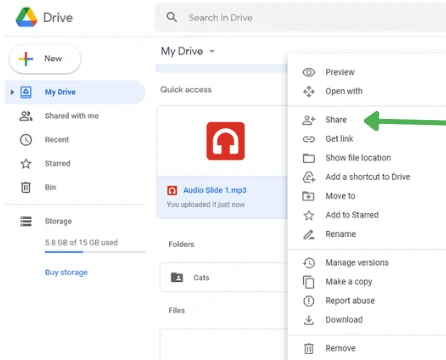Viewport: 446px width, 360px height.
Task: Click the Remove trash icon in menu
Action: (309, 349)
